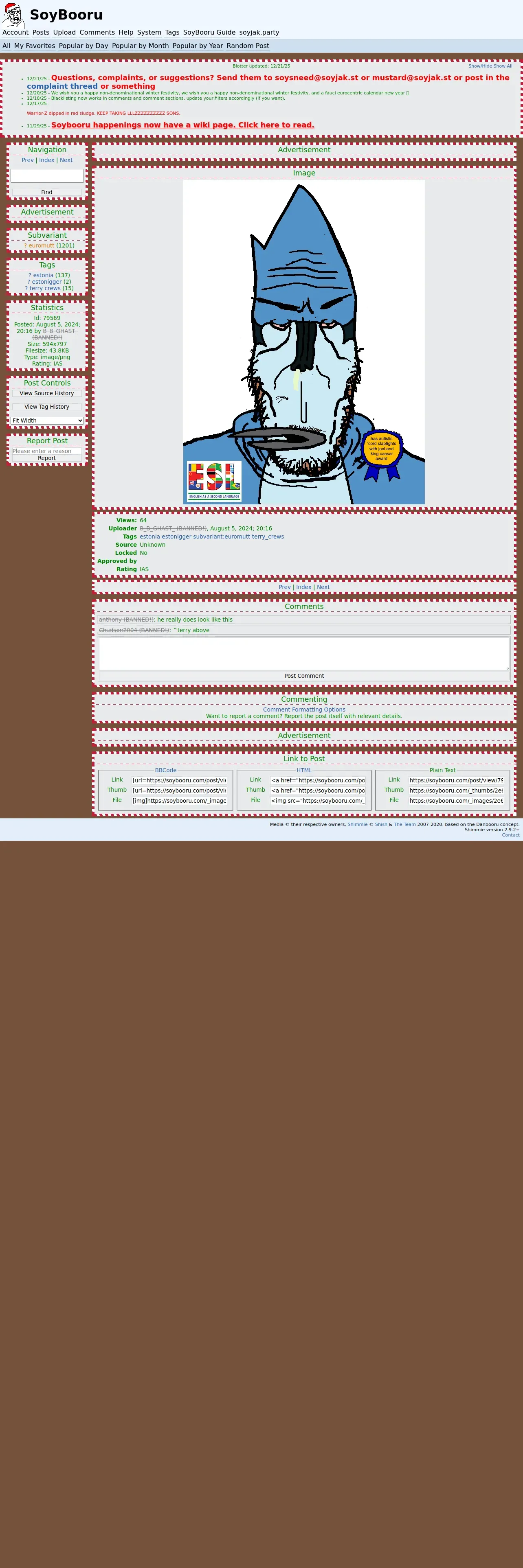Open Comments in the top menu bar
The width and height of the screenshot is (523, 1568).
(x=97, y=32)
